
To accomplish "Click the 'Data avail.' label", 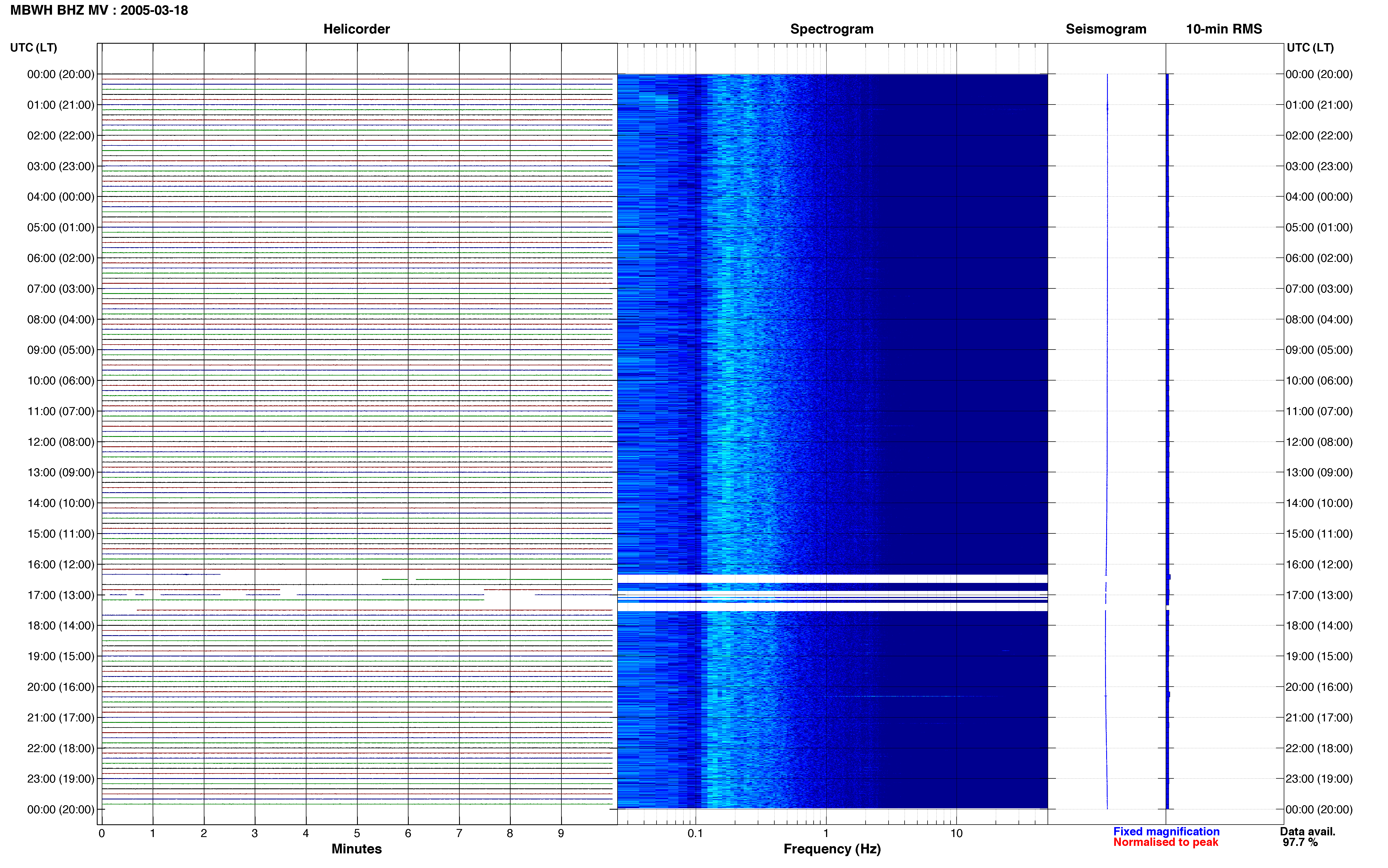I will [1308, 832].
